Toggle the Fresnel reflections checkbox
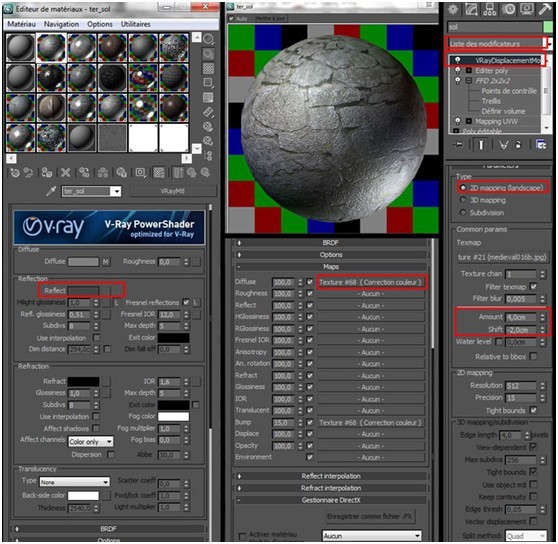 pos(186,302)
